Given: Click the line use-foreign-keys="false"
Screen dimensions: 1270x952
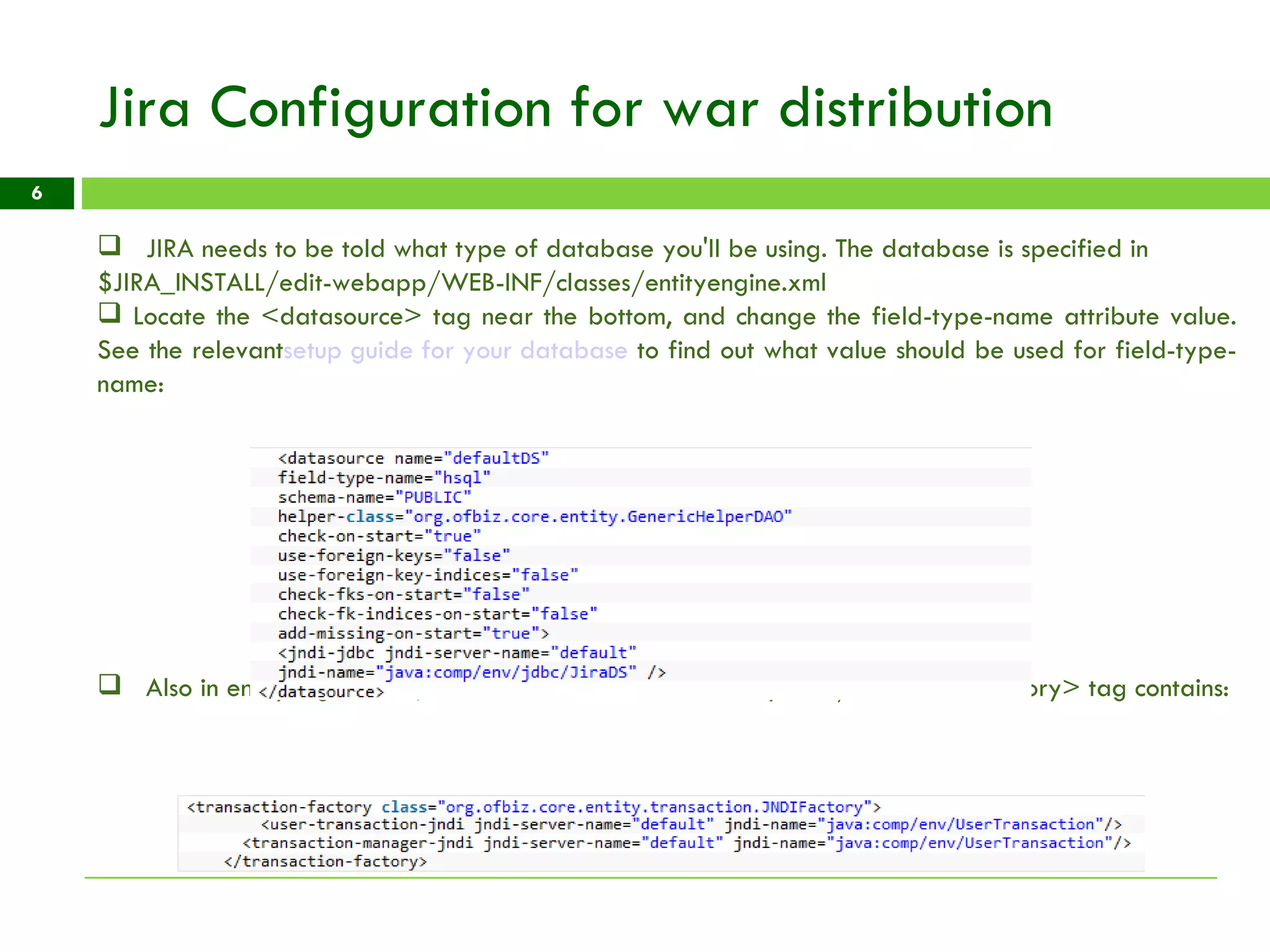Looking at the screenshot, I should (x=394, y=555).
